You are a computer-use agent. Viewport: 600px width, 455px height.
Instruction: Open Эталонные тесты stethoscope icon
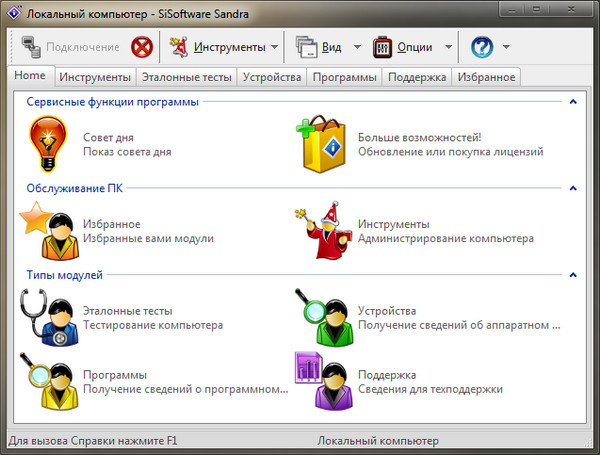(x=47, y=316)
